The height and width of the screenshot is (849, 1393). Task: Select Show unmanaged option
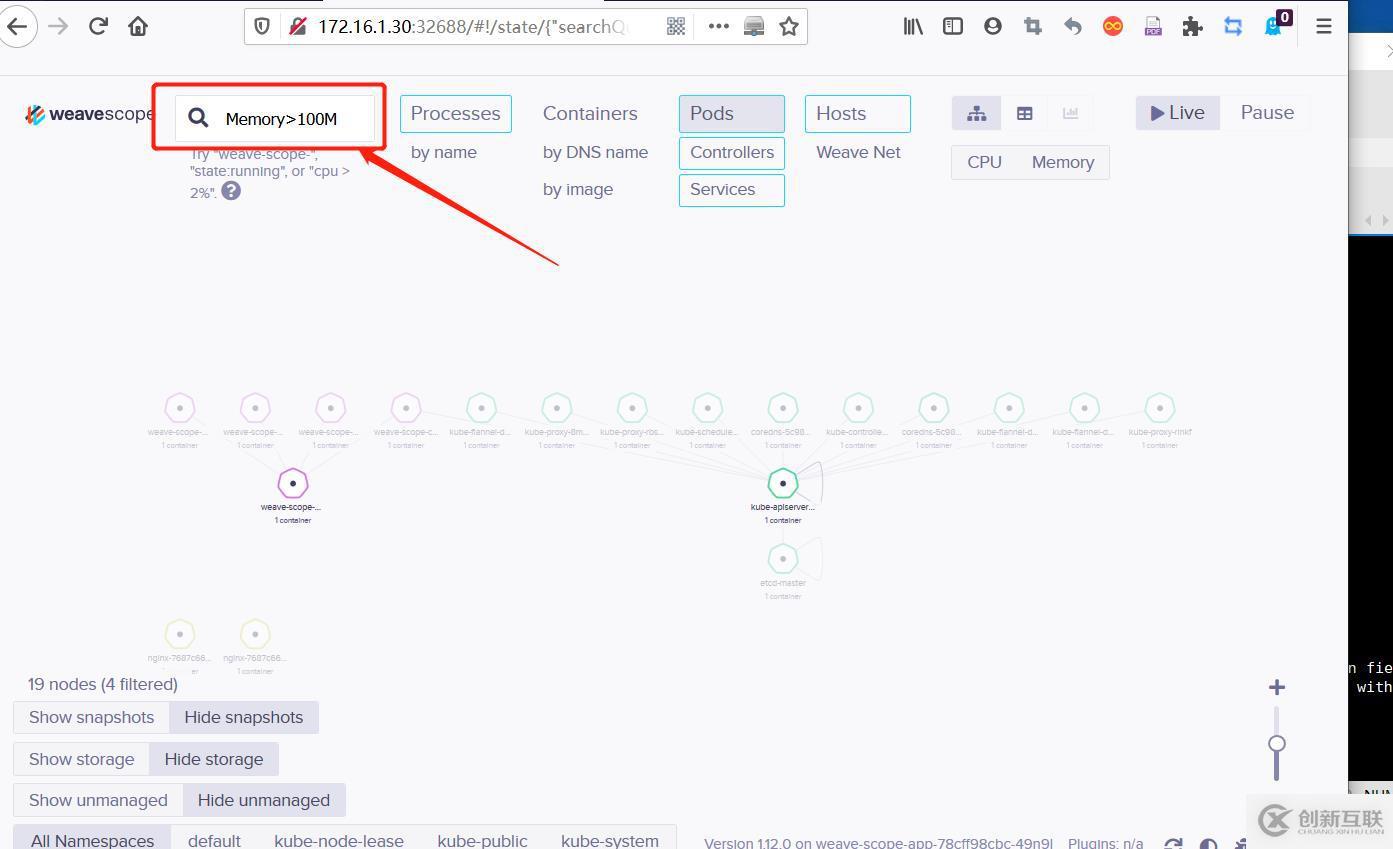(x=98, y=800)
